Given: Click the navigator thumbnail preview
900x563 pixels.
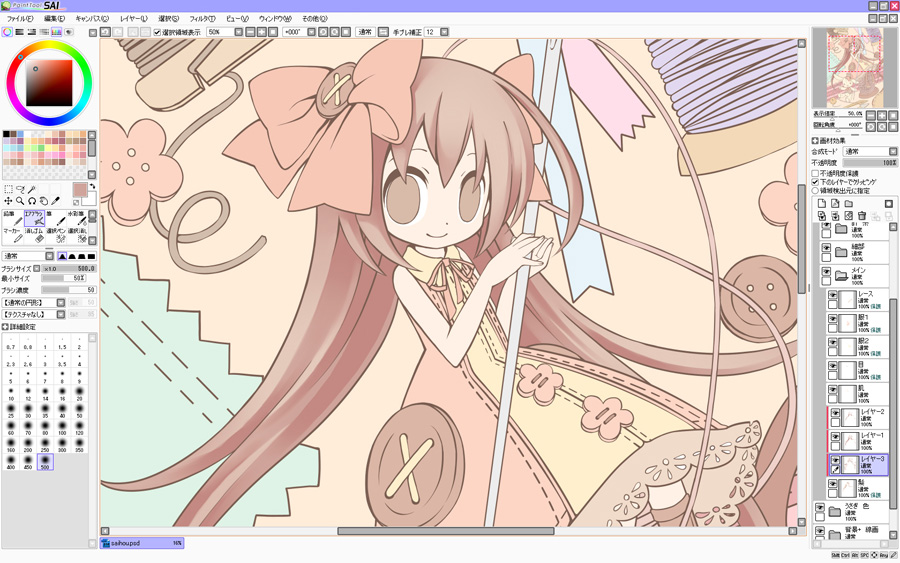Looking at the screenshot, I should point(855,68).
